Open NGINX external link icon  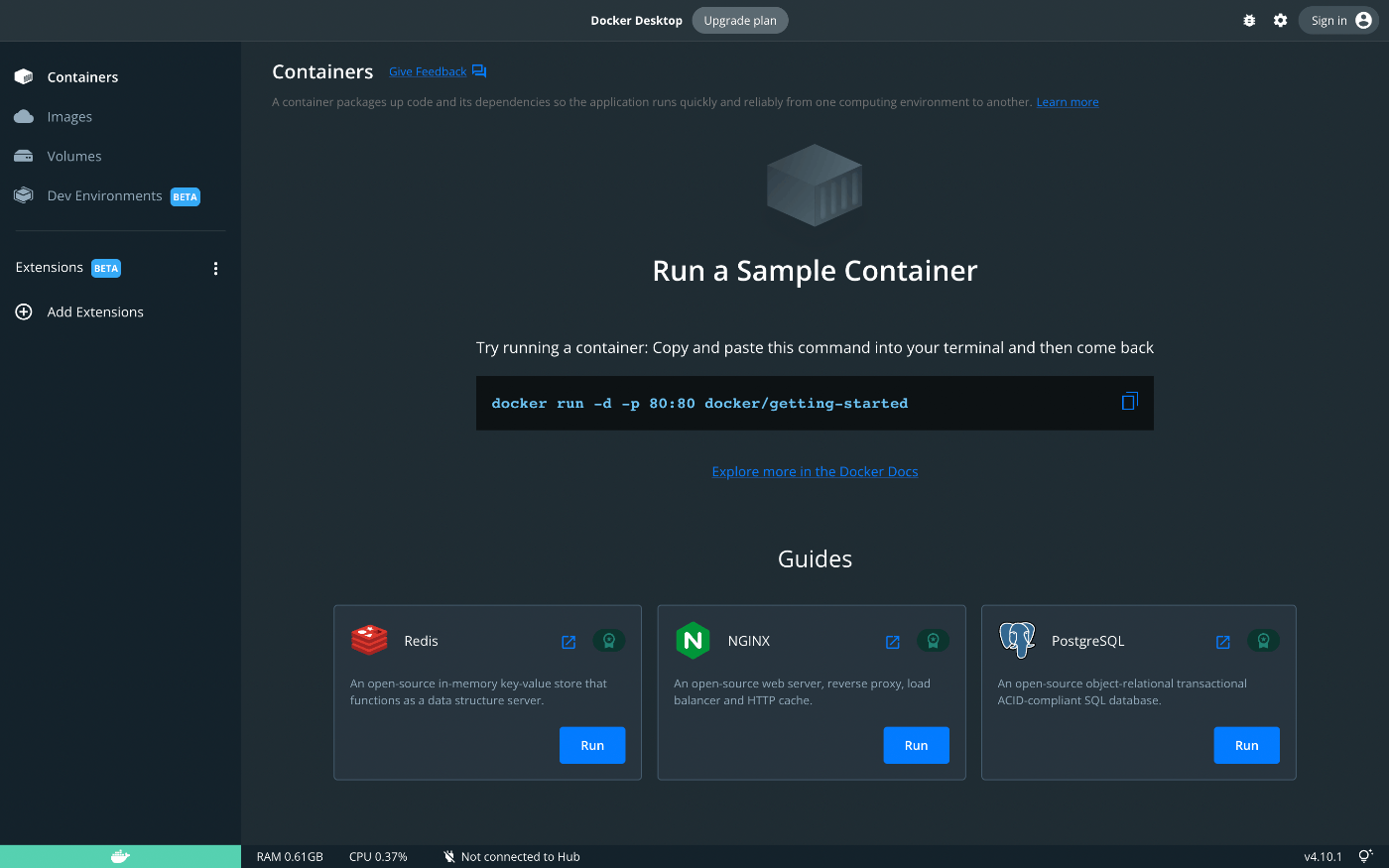pos(893,642)
